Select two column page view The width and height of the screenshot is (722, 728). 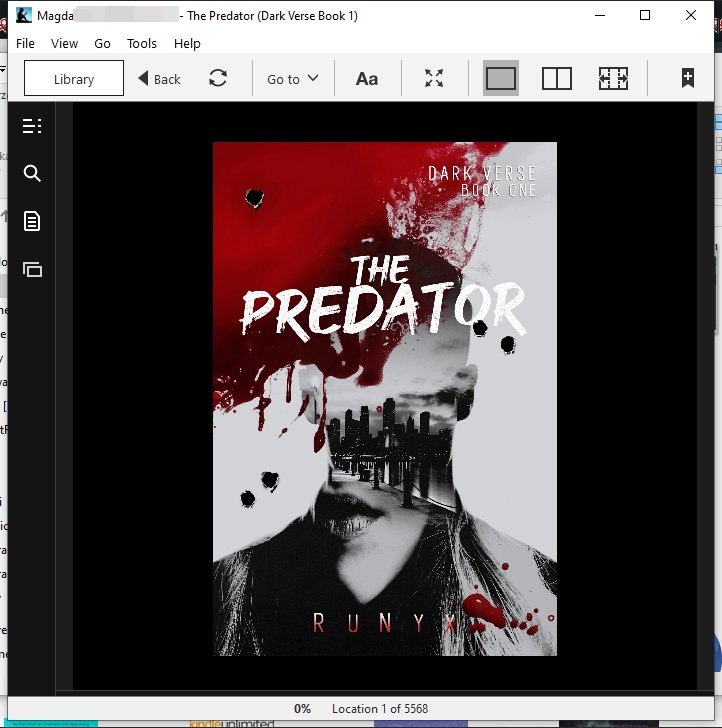[x=557, y=78]
